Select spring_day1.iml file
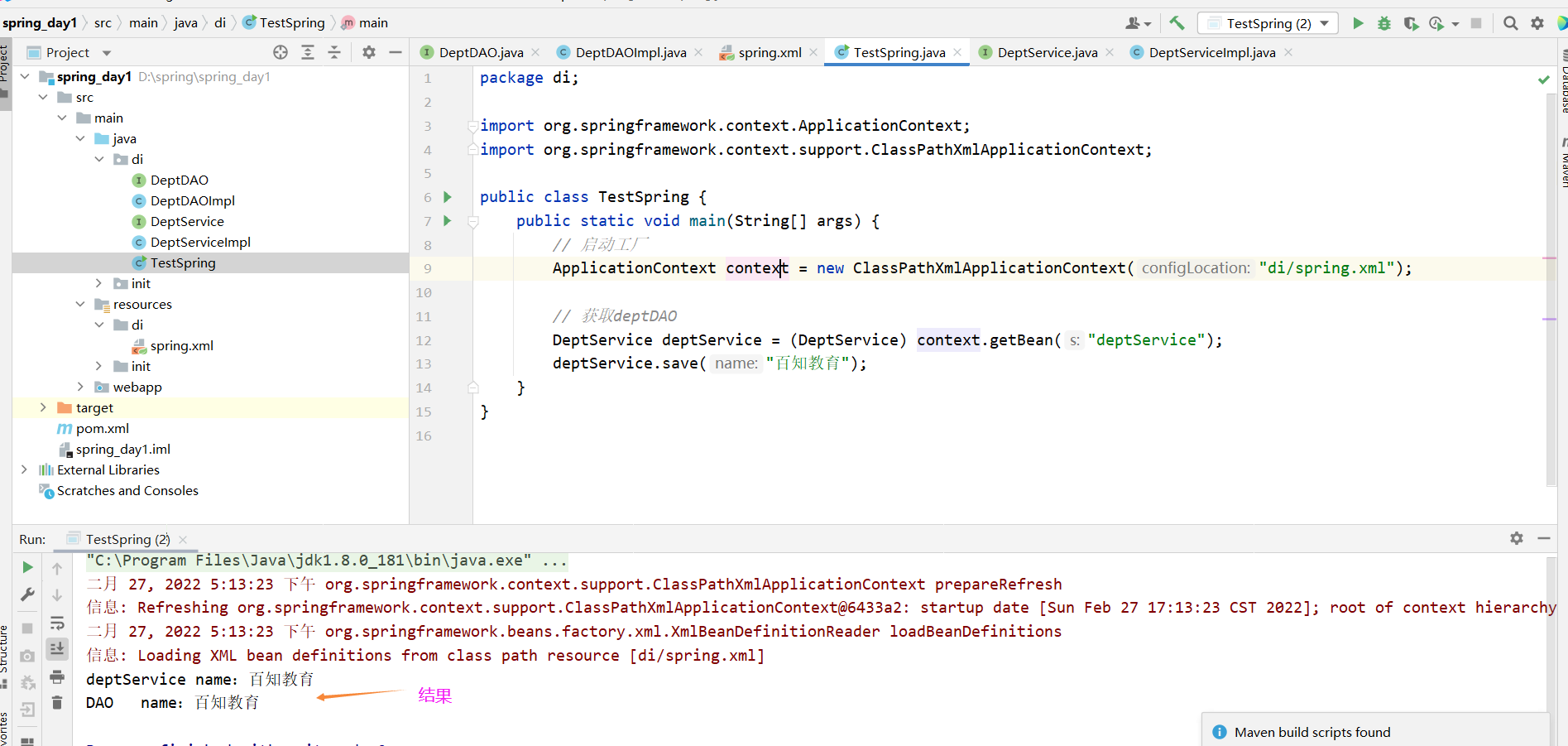 coord(123,449)
